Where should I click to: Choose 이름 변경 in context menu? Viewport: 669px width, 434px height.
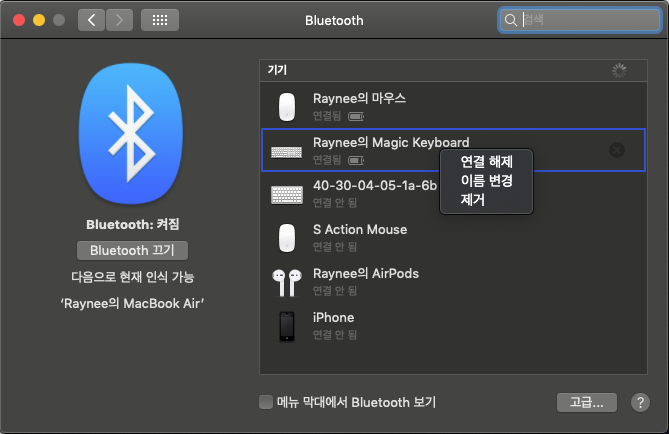point(486,181)
